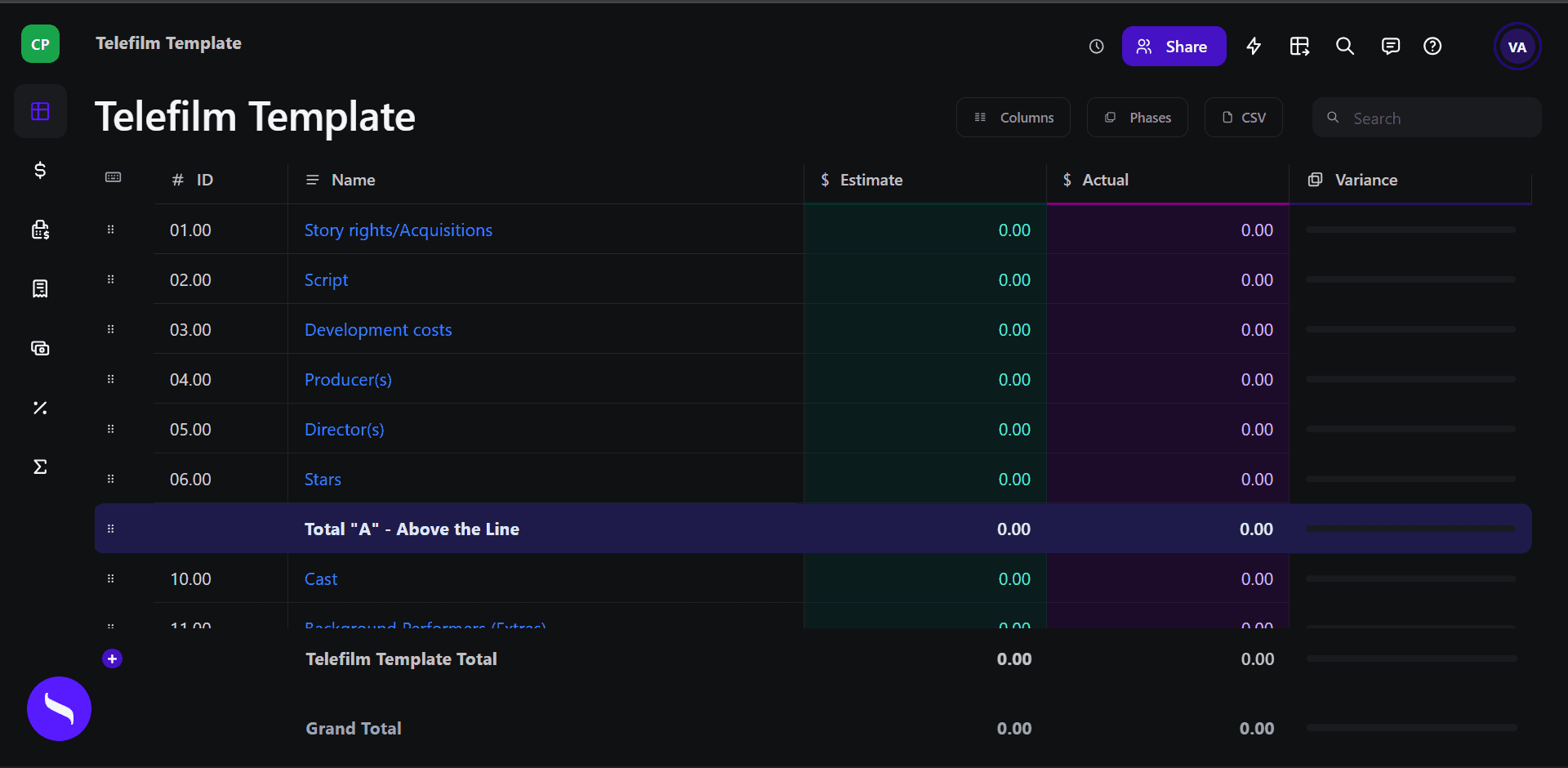1568x768 pixels.
Task: Open the Story rights/Acquisitions link
Action: click(x=399, y=230)
